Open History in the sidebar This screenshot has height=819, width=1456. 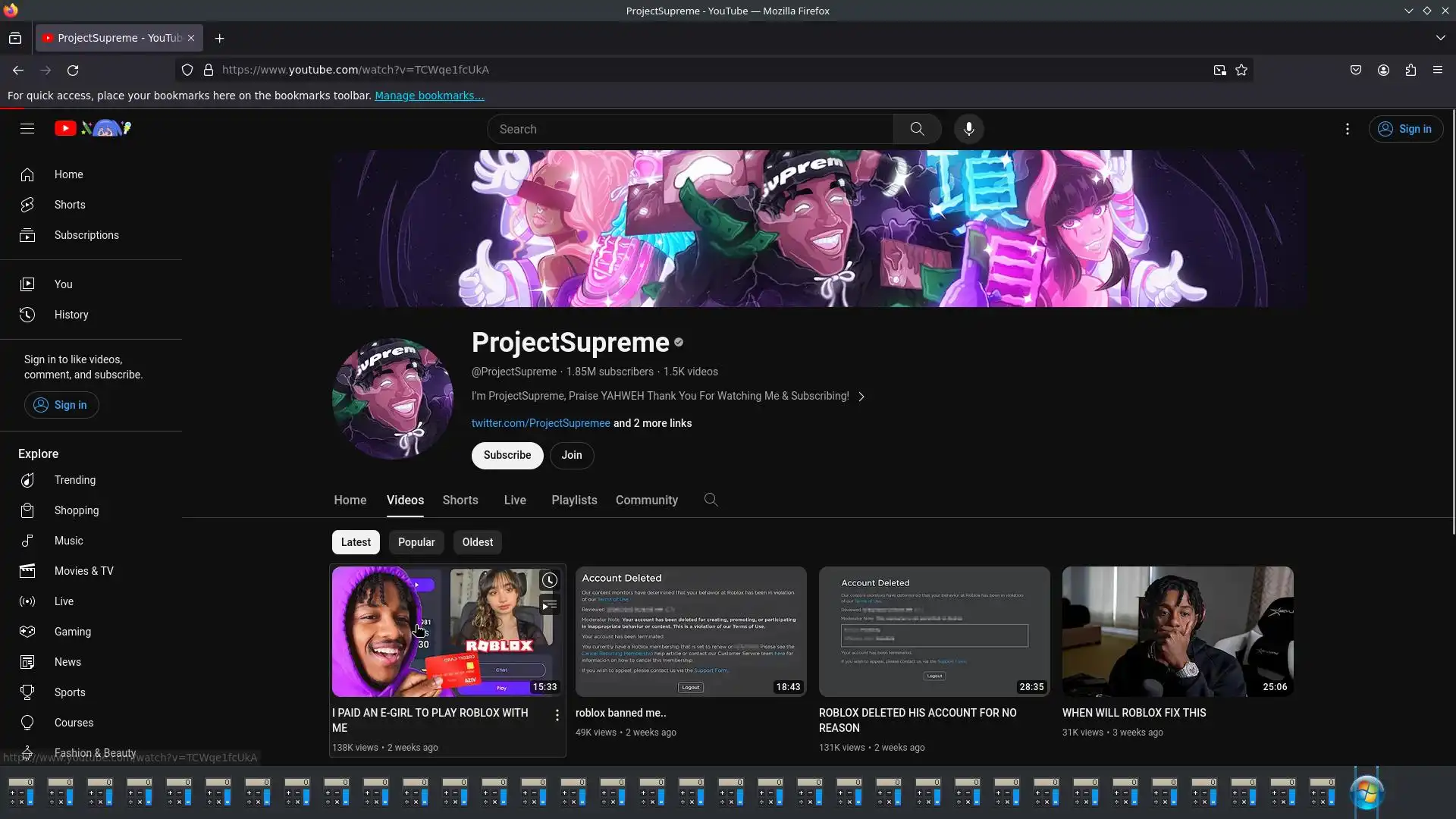point(71,315)
